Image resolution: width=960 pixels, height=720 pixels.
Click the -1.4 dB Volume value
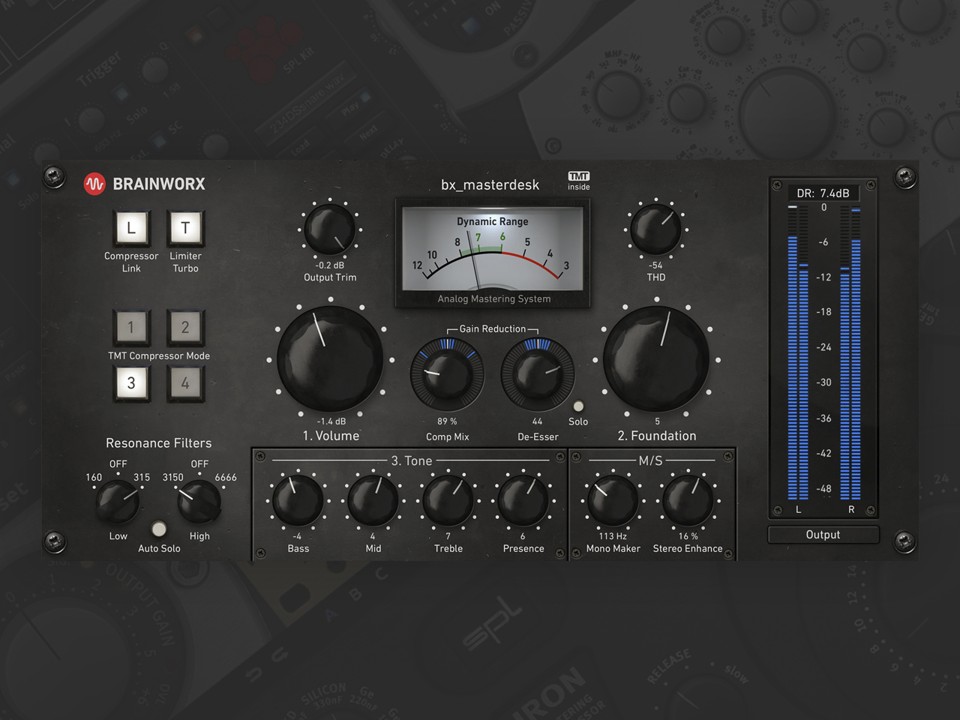(x=331, y=421)
